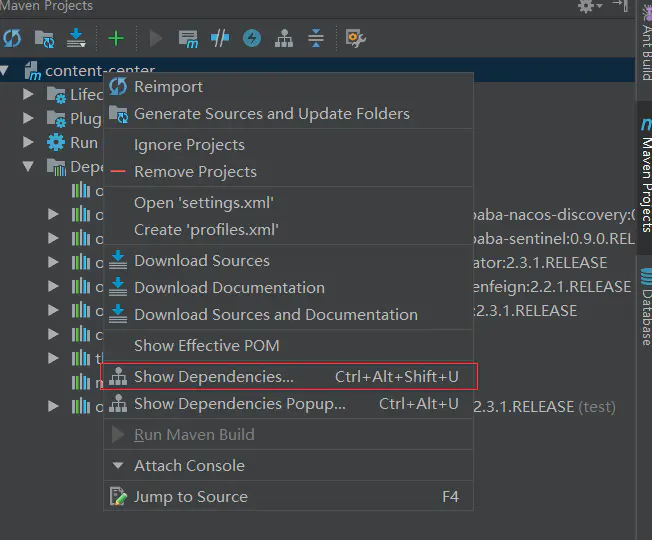This screenshot has width=652, height=540.
Task: Click the Maven Projects panel title
Action: click(46, 6)
